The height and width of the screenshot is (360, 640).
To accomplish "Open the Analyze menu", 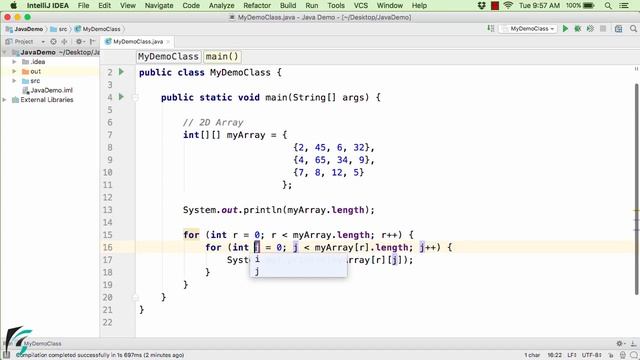I will (x=221, y=5).
